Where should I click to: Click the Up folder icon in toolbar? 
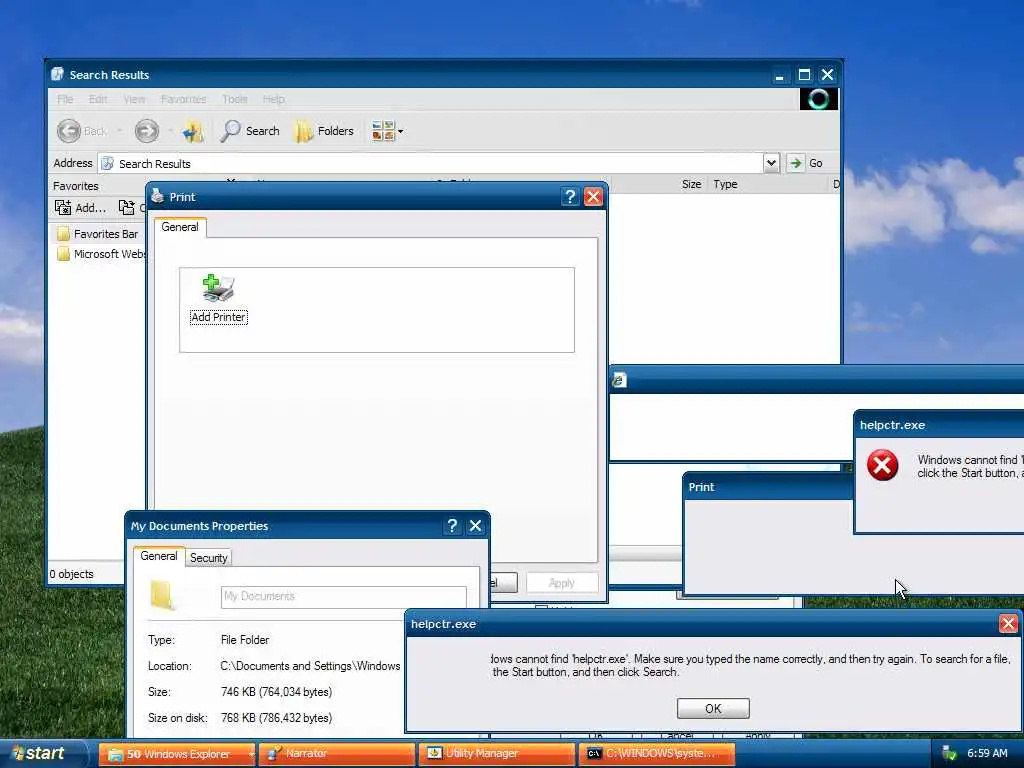pyautogui.click(x=193, y=131)
